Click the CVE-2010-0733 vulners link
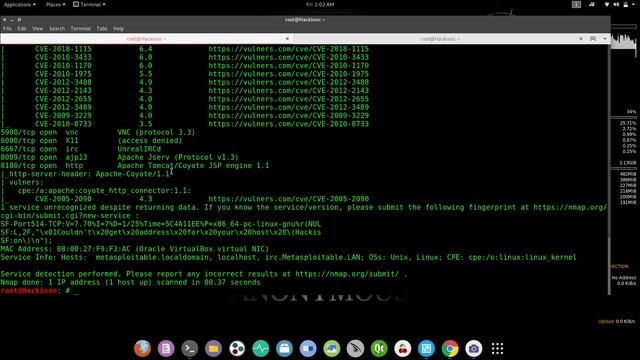This screenshot has height=360, width=640. pyautogui.click(x=289, y=124)
